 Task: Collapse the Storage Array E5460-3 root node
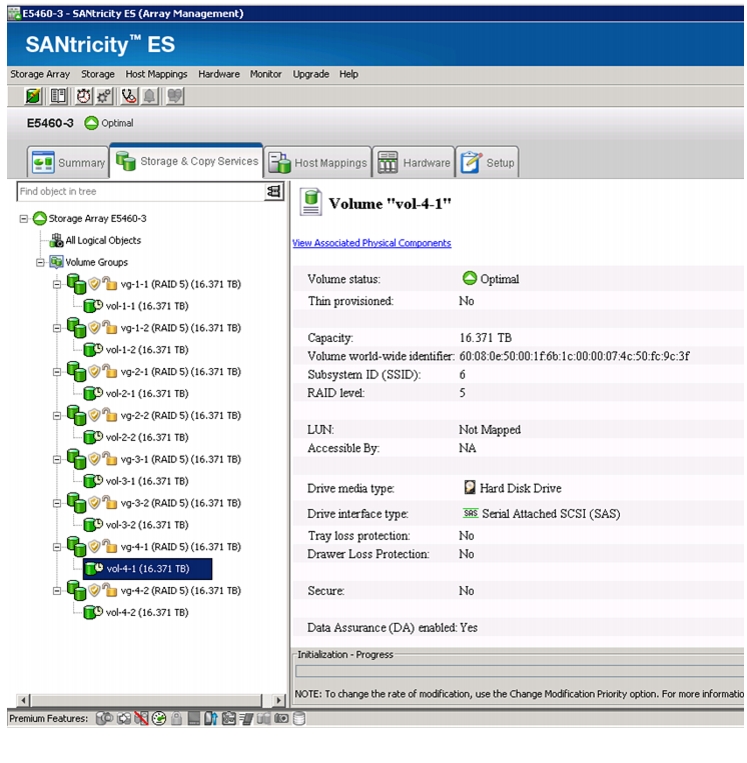23,218
